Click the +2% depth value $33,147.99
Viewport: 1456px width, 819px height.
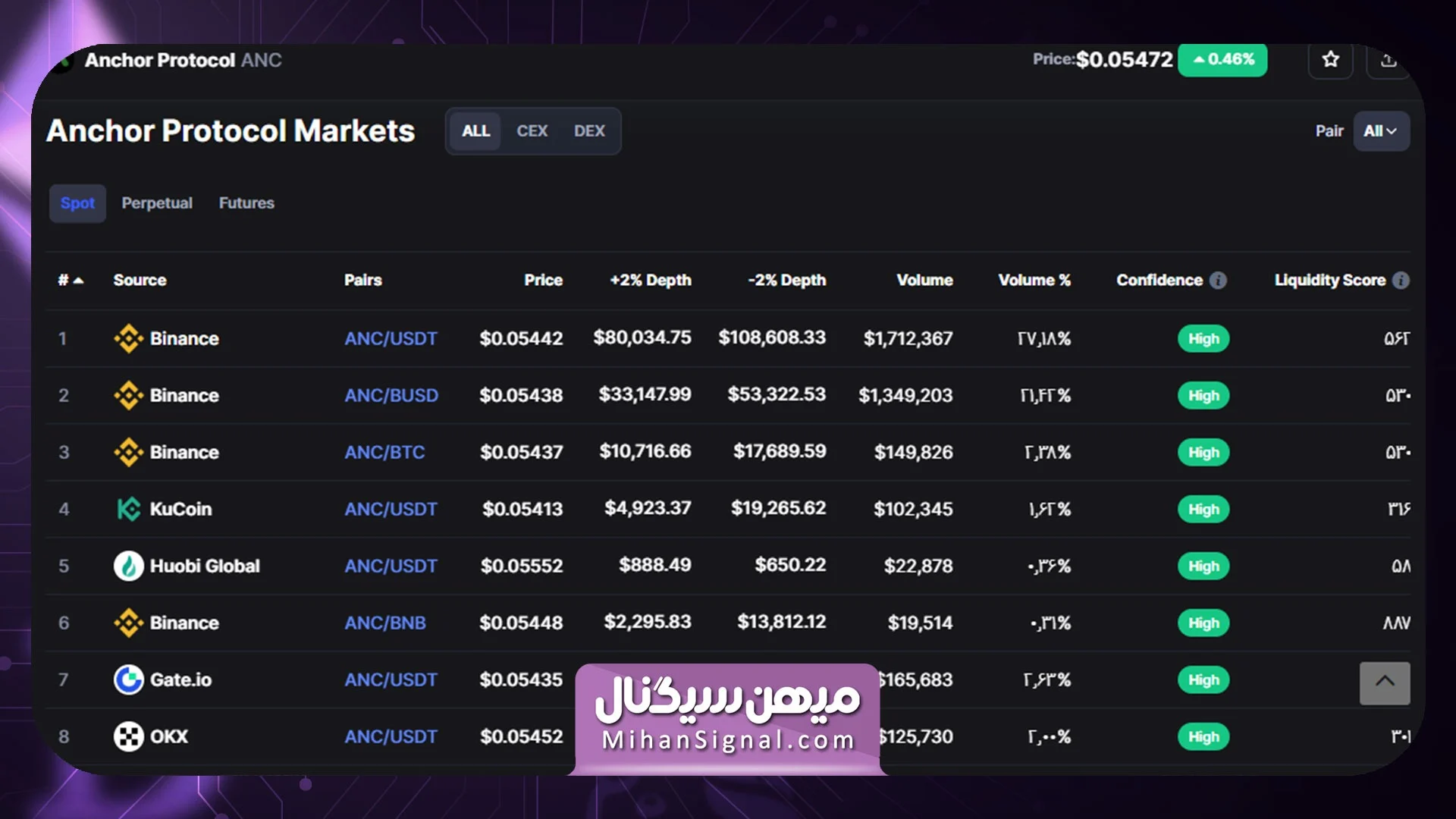[x=645, y=395]
